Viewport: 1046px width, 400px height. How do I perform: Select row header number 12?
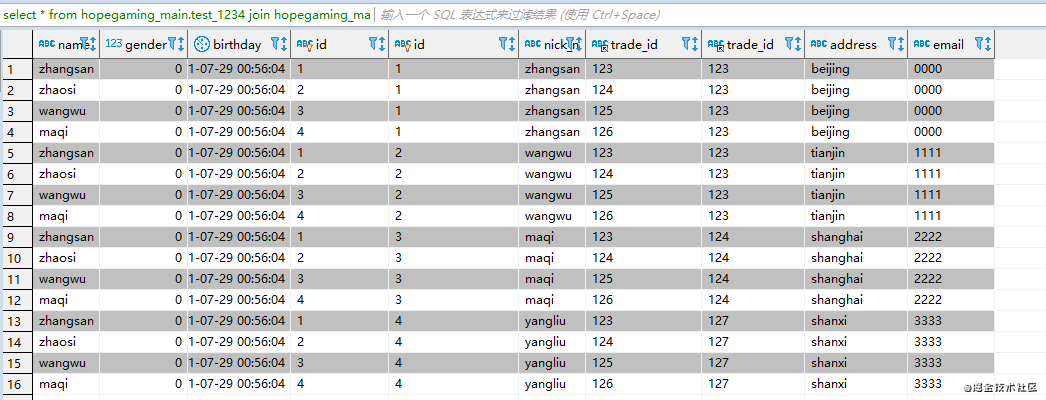(x=17, y=300)
